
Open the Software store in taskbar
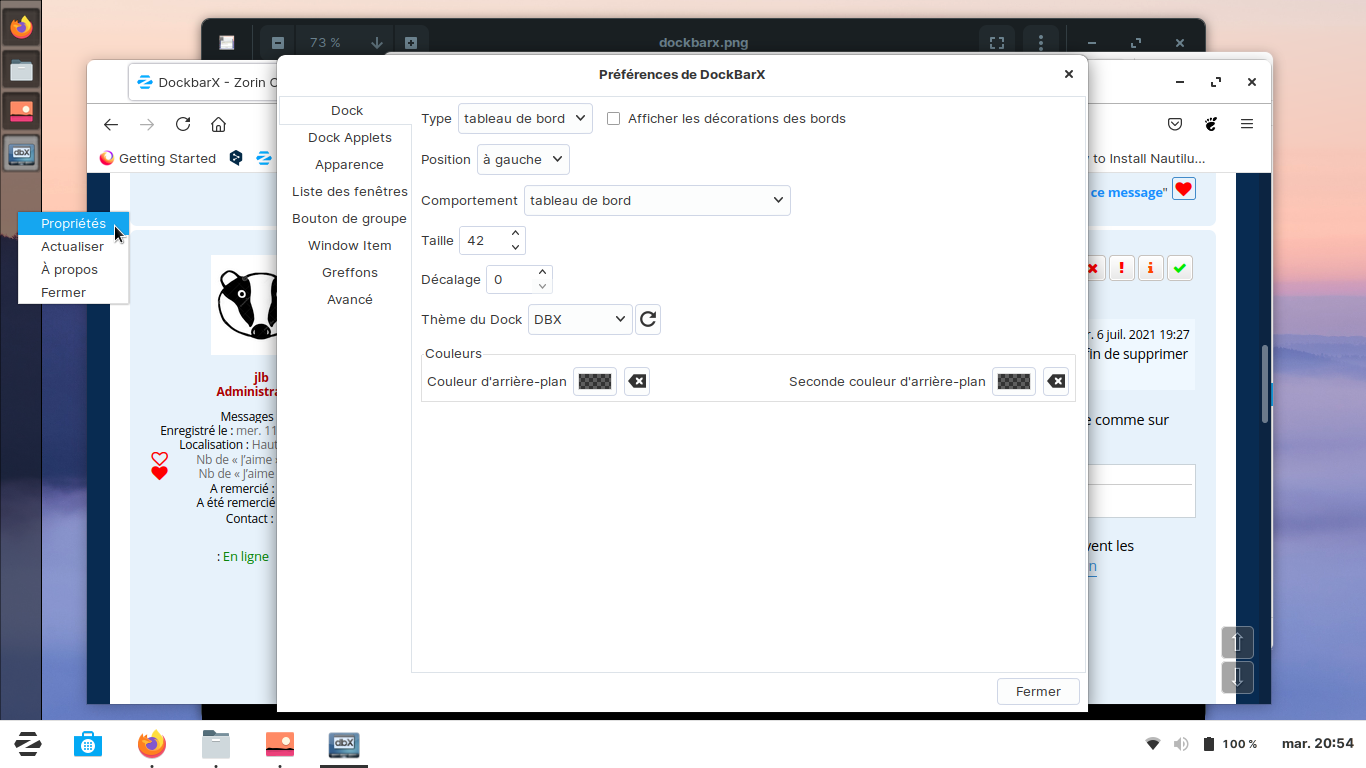pos(88,744)
